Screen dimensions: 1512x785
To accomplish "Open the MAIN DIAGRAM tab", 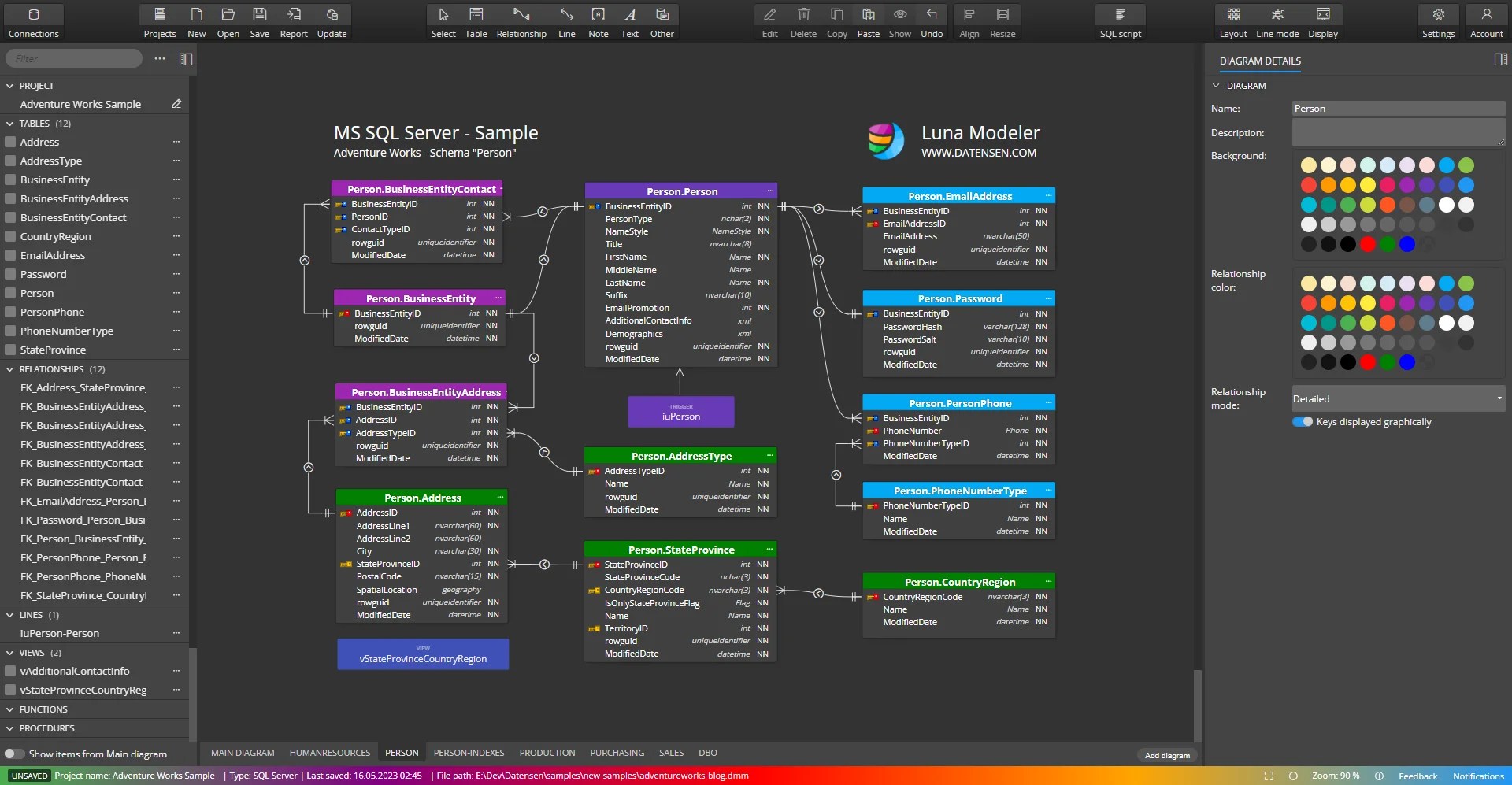I will pyautogui.click(x=242, y=752).
